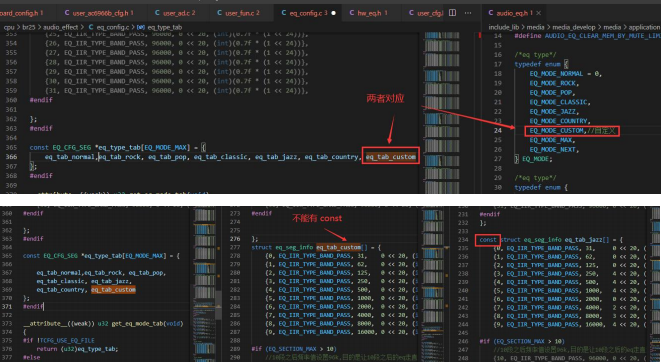661x362 pixels.
Task: Open the 'audio_effect' breadcrumb segment
Action: 61,27
